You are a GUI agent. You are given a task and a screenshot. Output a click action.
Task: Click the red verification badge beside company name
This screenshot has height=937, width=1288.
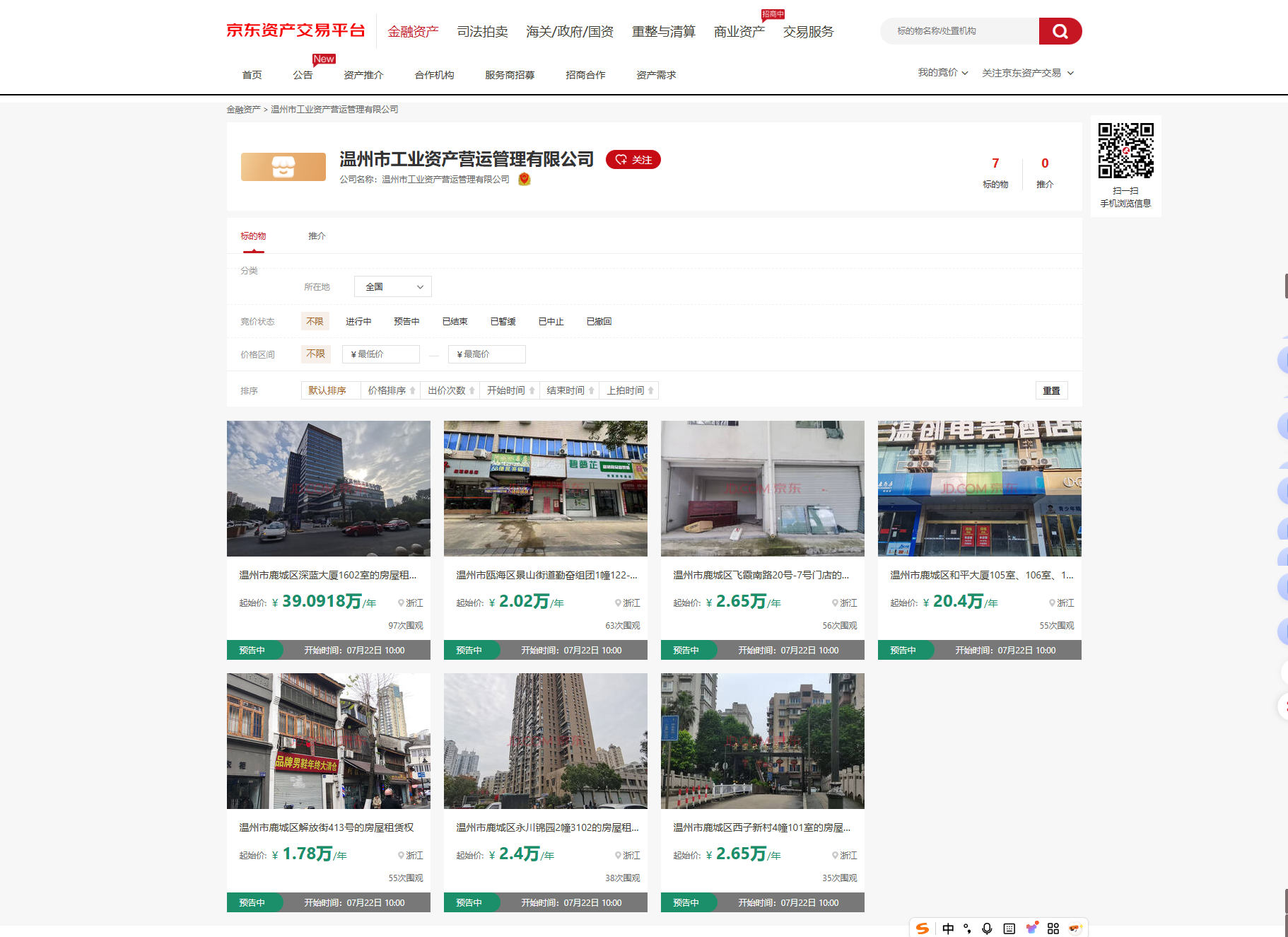tap(525, 179)
